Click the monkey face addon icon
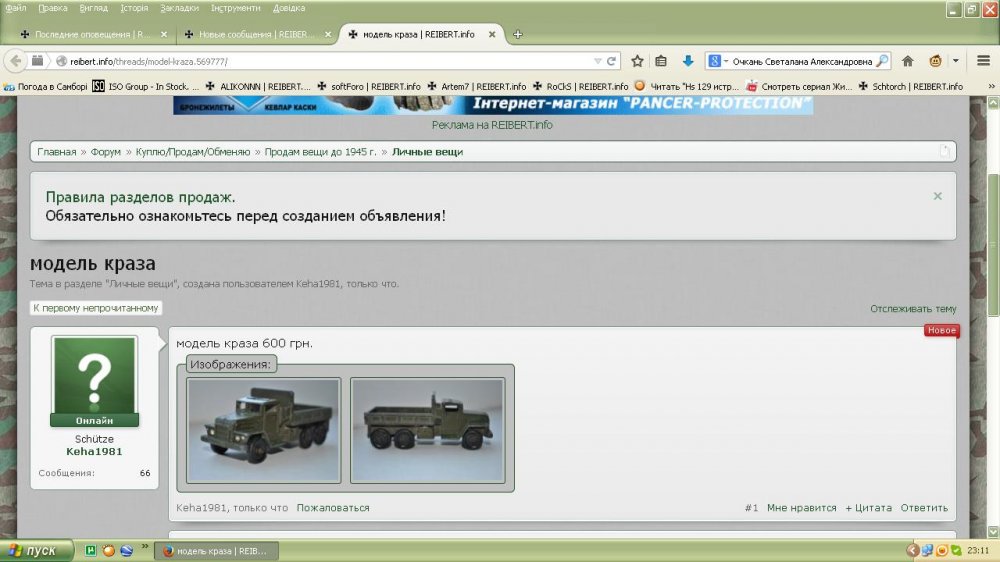This screenshot has width=1000, height=562. 936,61
